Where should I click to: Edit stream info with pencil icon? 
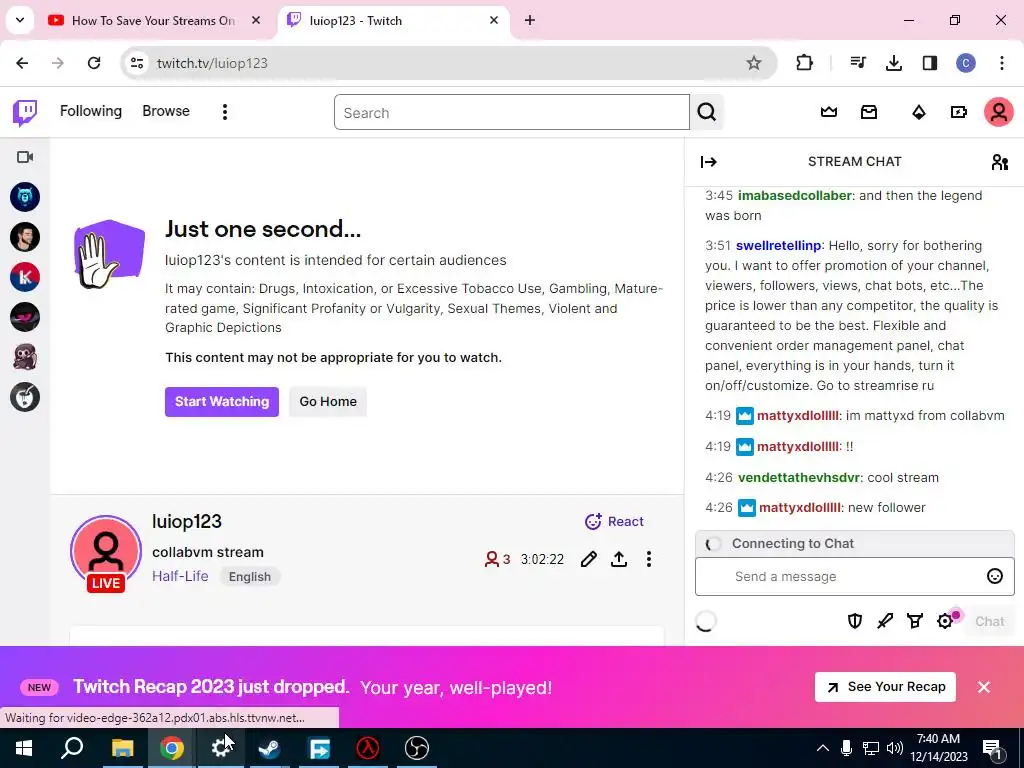[x=588, y=559]
